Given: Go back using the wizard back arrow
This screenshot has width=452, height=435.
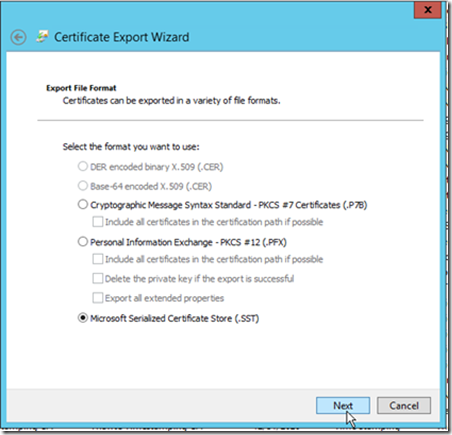Looking at the screenshot, I should click(x=18, y=37).
